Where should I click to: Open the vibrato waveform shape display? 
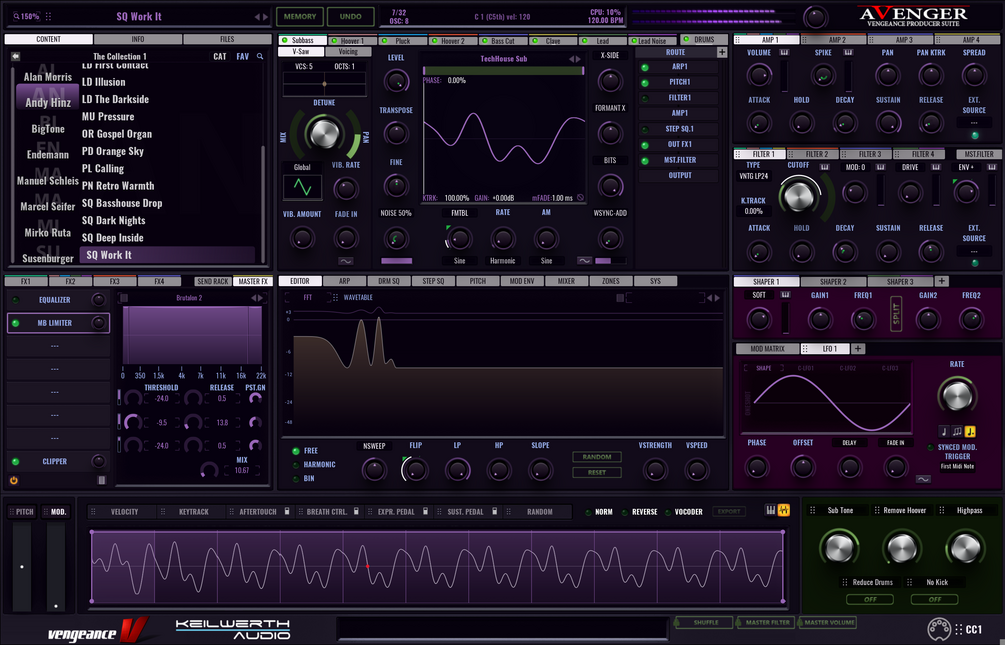pos(302,187)
